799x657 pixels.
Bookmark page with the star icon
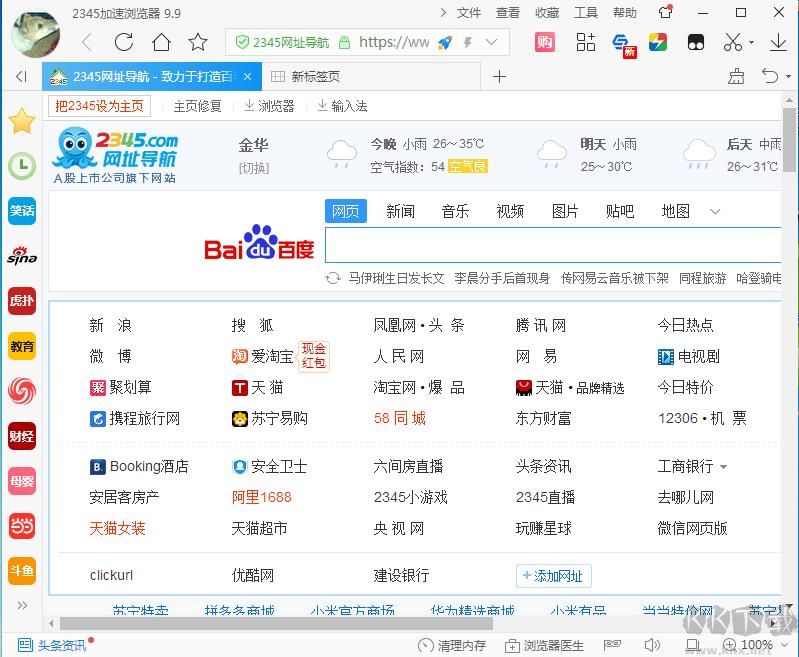tap(198, 42)
